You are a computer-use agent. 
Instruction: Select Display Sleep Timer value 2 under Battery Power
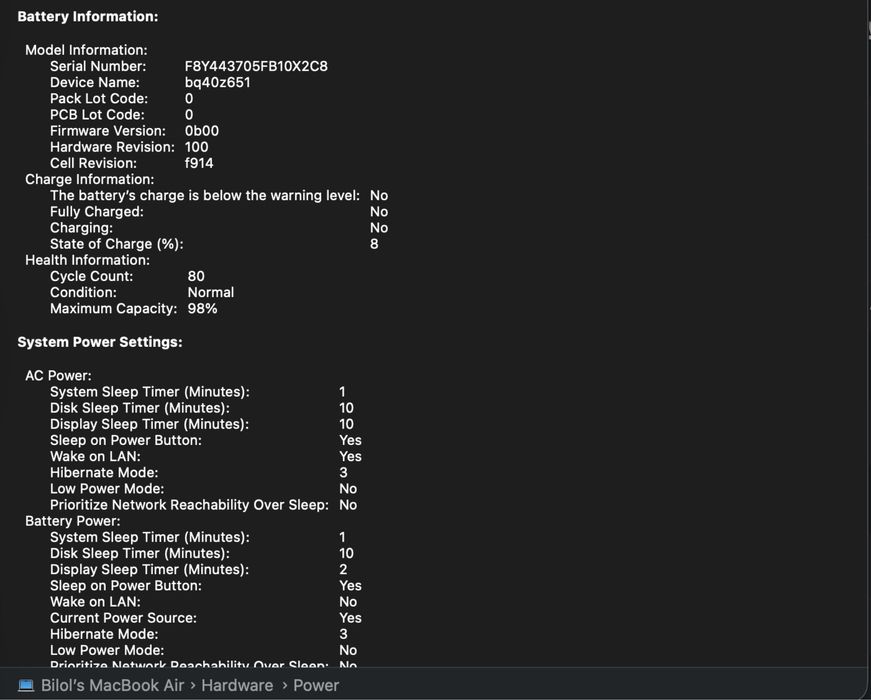[x=343, y=569]
